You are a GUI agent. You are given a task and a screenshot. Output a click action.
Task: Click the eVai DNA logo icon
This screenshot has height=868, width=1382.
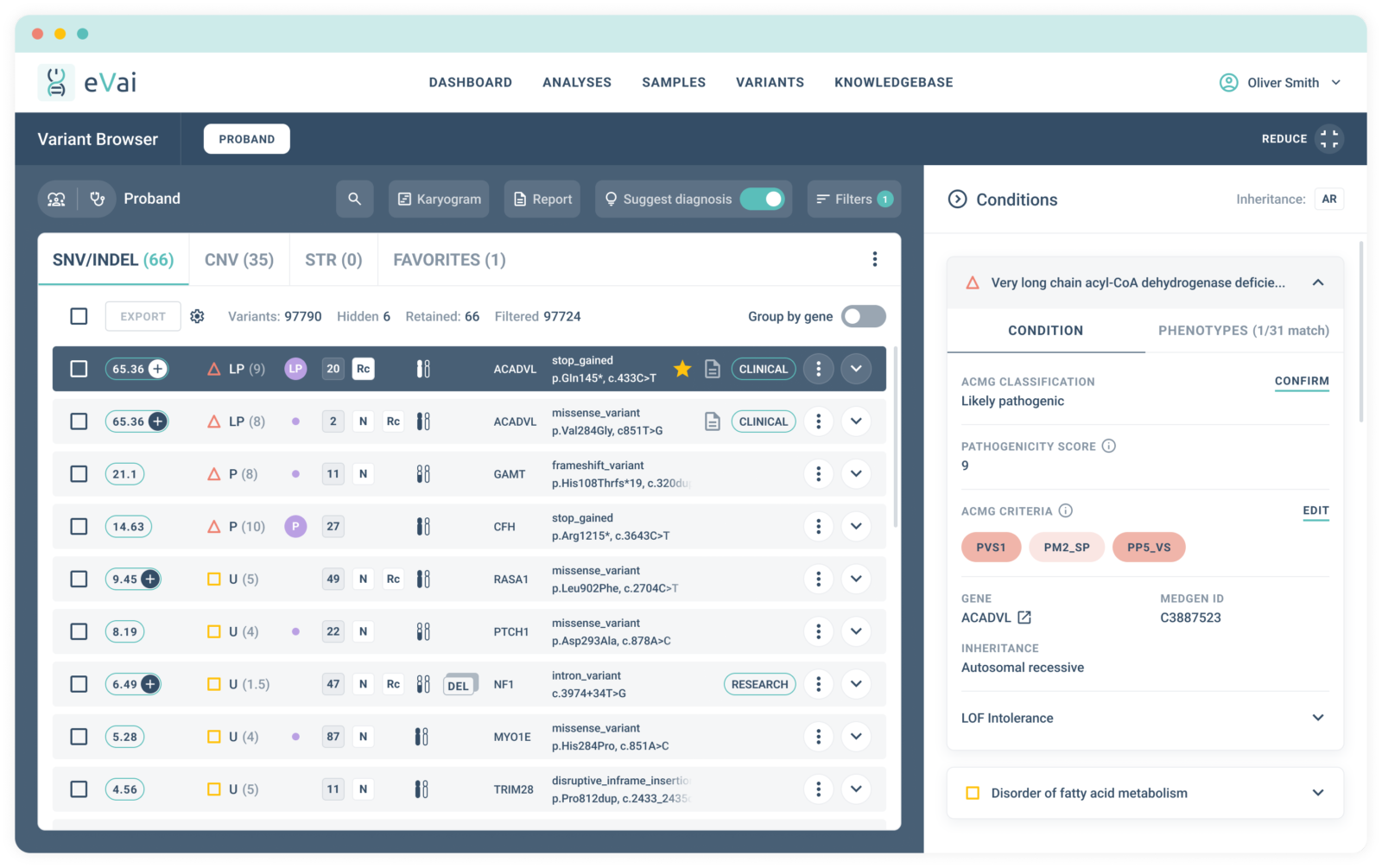56,82
